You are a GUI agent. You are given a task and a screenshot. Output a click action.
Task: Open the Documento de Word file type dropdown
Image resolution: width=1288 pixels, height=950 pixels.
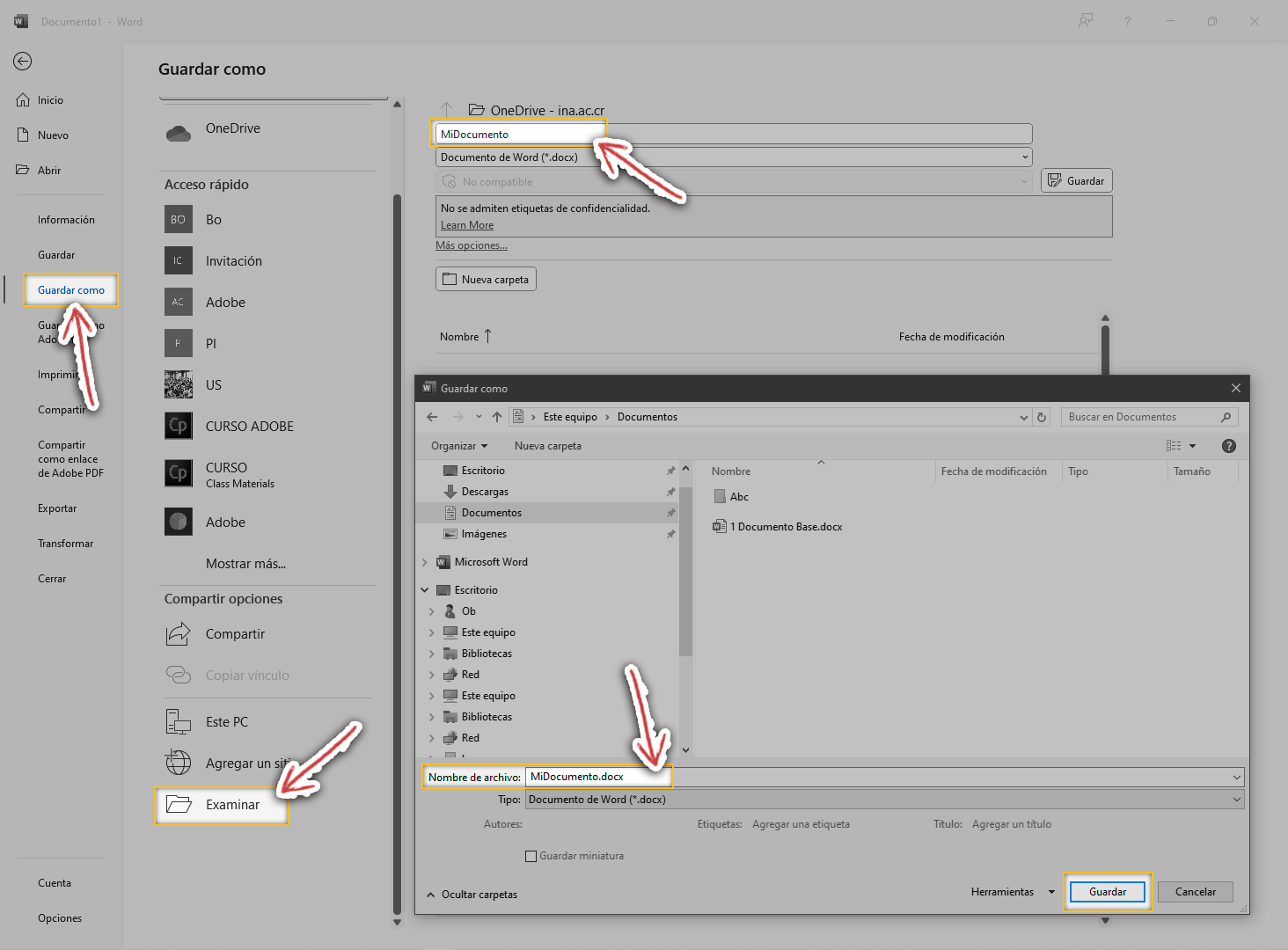[x=884, y=800]
